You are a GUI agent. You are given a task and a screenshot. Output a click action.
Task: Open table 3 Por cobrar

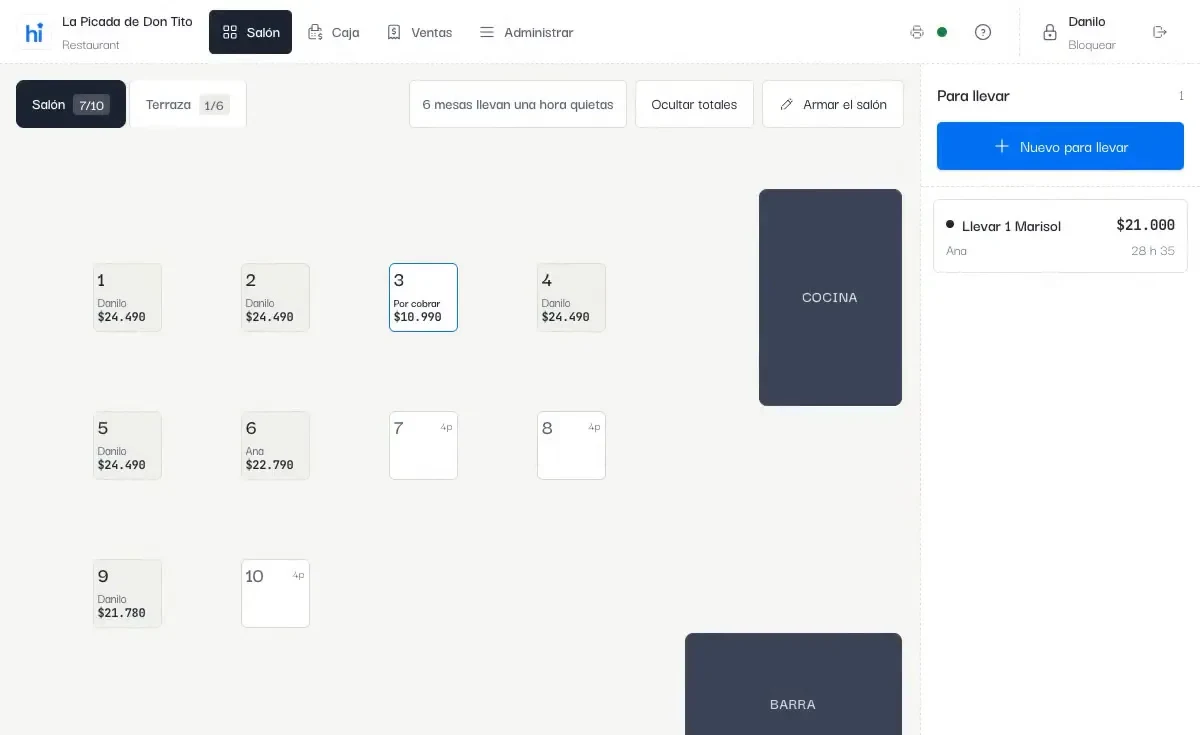pyautogui.click(x=423, y=297)
